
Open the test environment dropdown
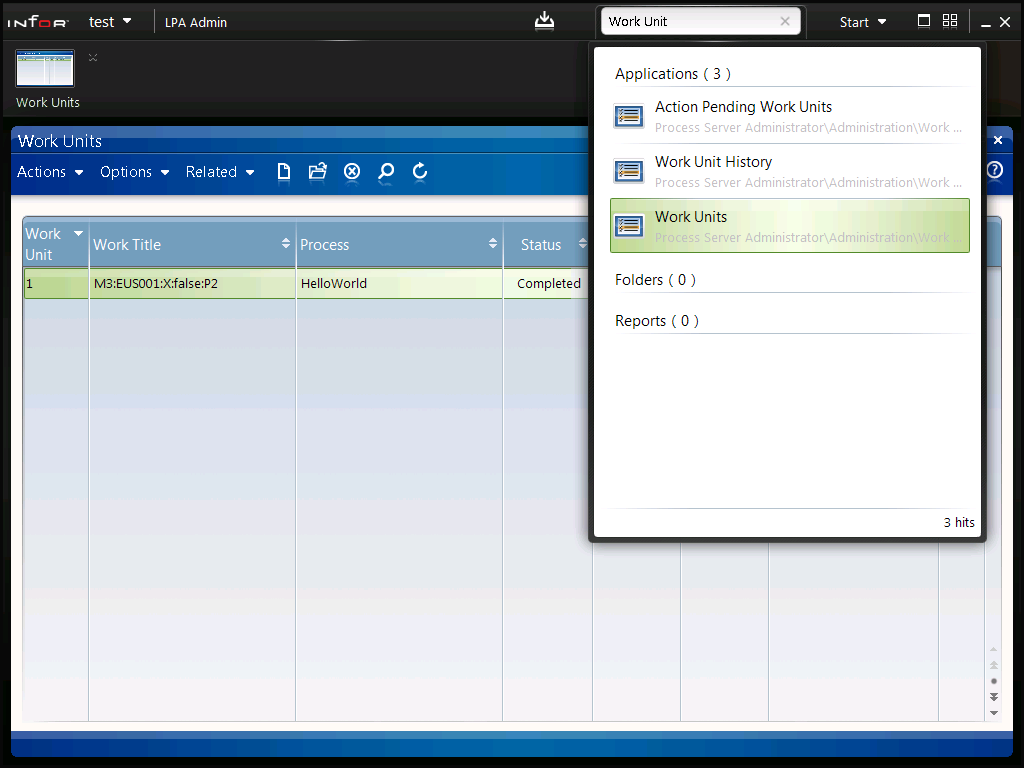(x=110, y=22)
